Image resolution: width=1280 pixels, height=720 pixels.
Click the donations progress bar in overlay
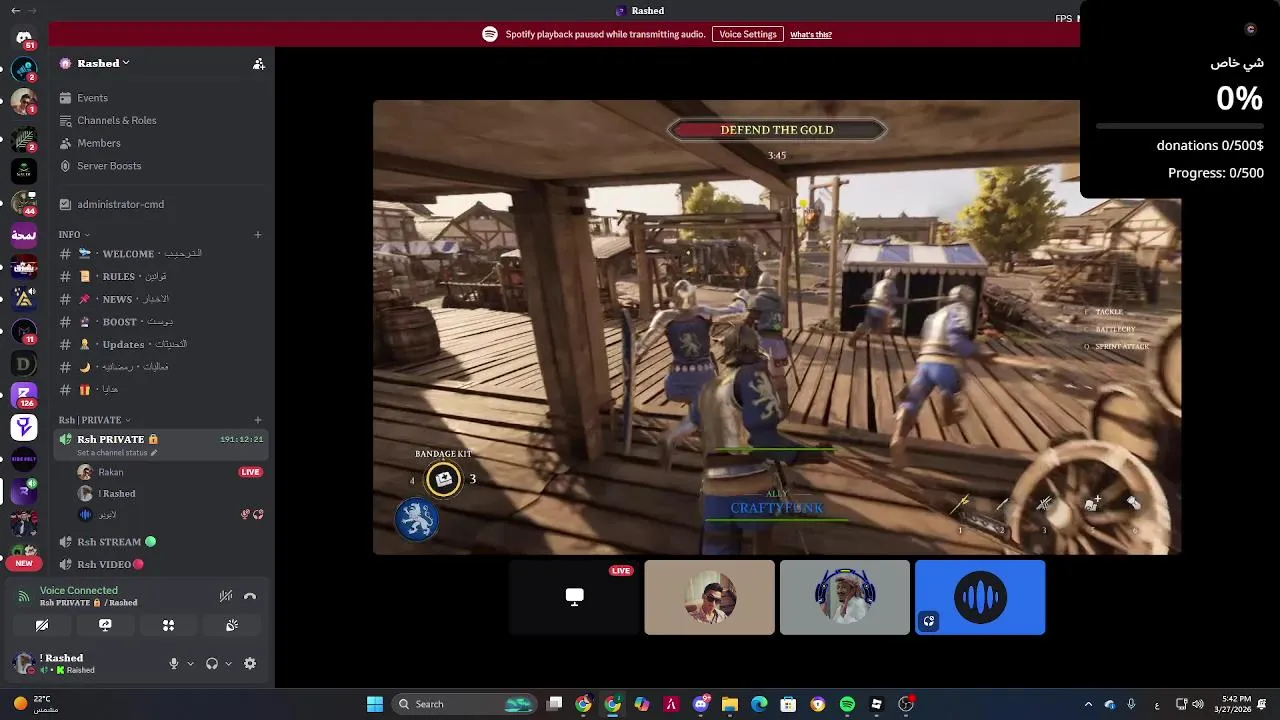pyautogui.click(x=1180, y=126)
